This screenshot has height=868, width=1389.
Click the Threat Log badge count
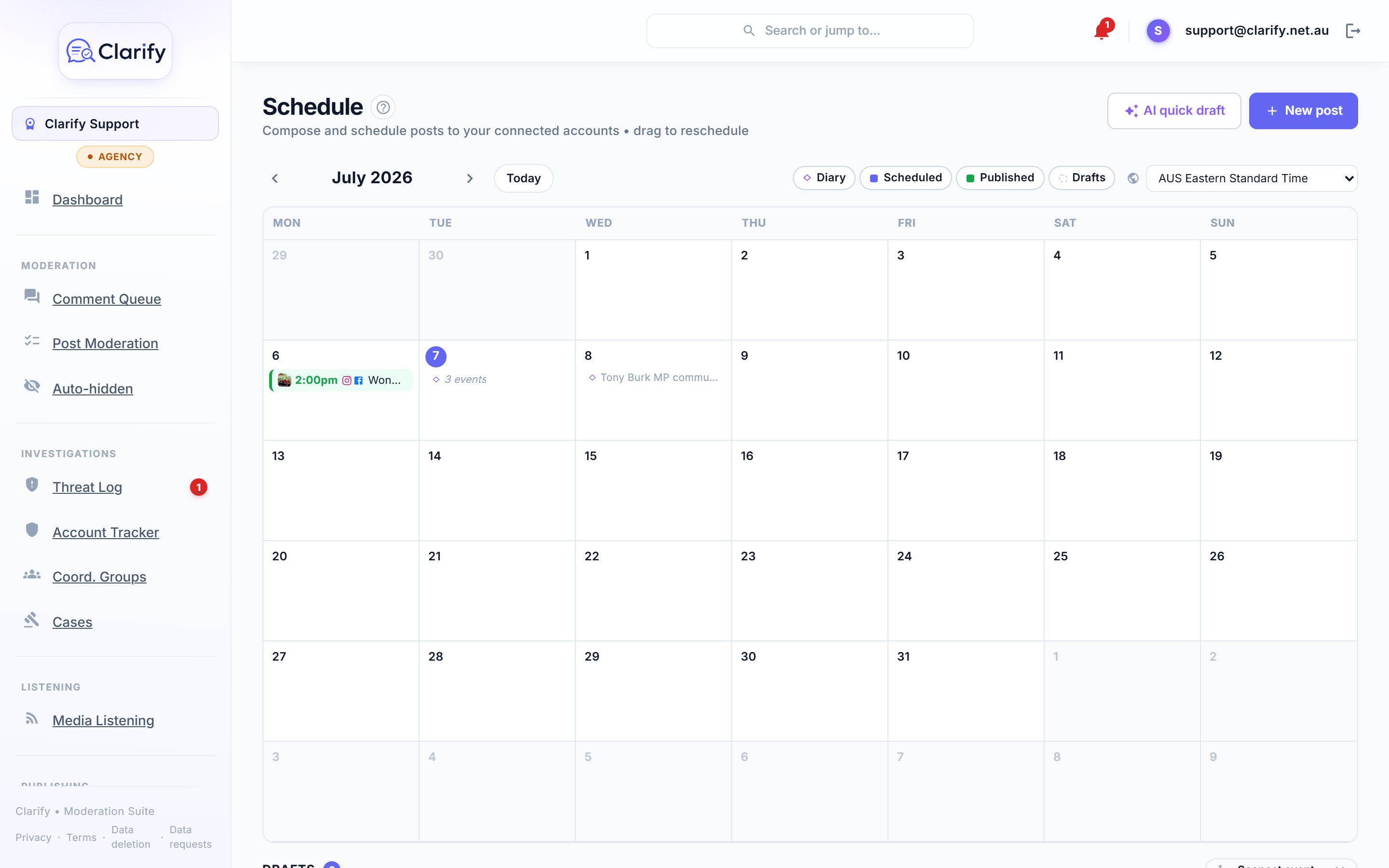click(199, 488)
